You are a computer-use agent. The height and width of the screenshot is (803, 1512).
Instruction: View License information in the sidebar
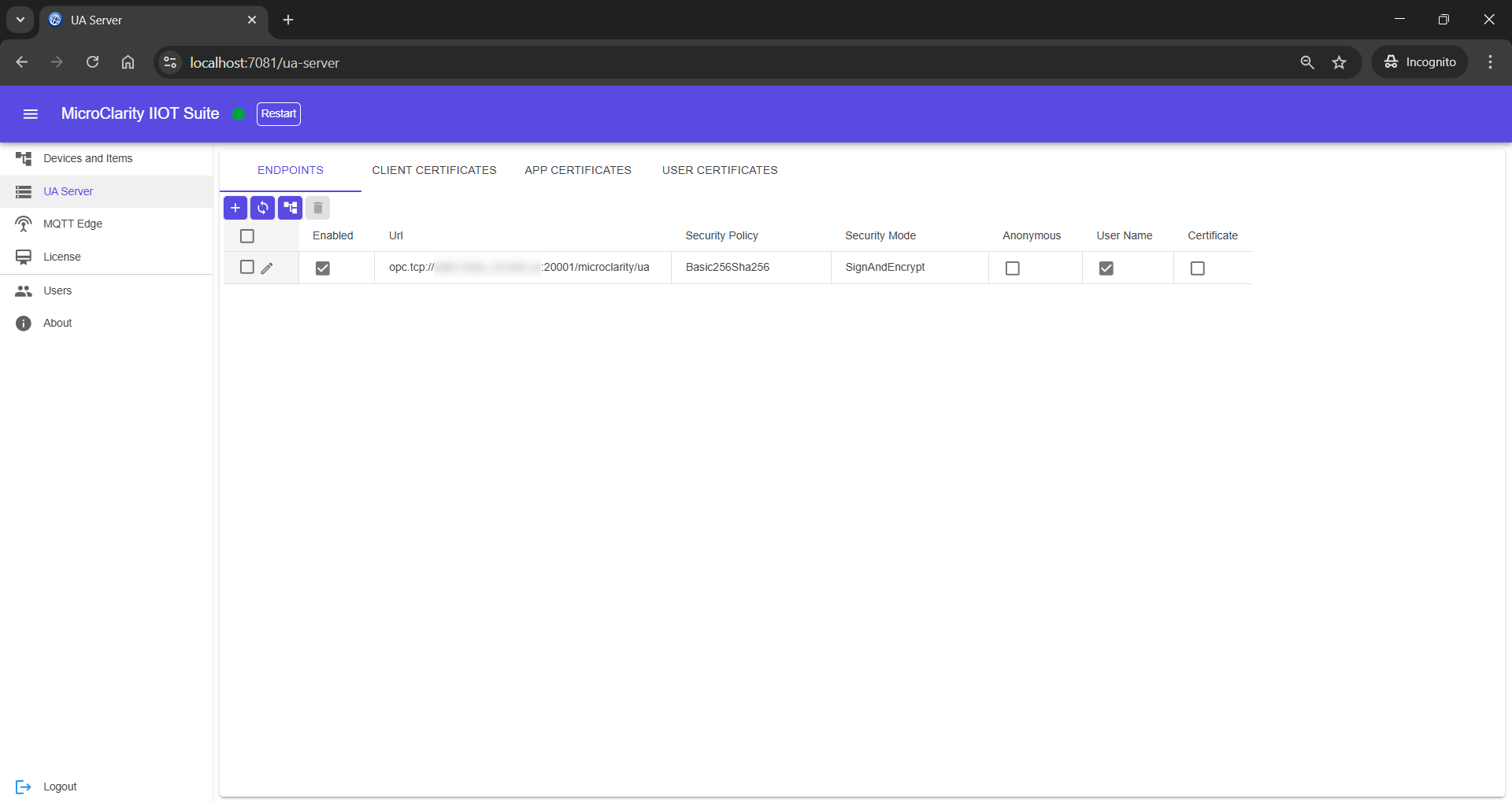click(61, 256)
